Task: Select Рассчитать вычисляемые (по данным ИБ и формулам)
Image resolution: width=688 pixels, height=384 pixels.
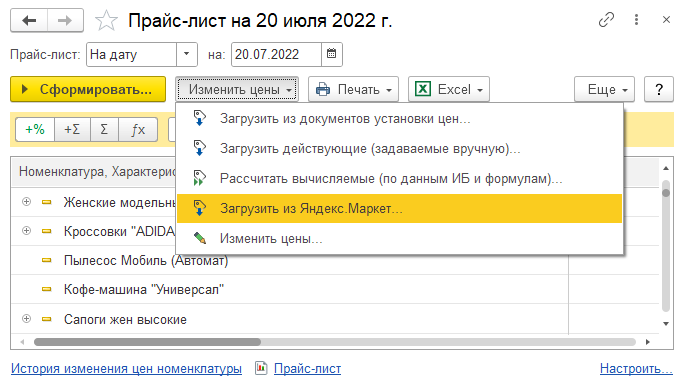Action: (x=399, y=179)
